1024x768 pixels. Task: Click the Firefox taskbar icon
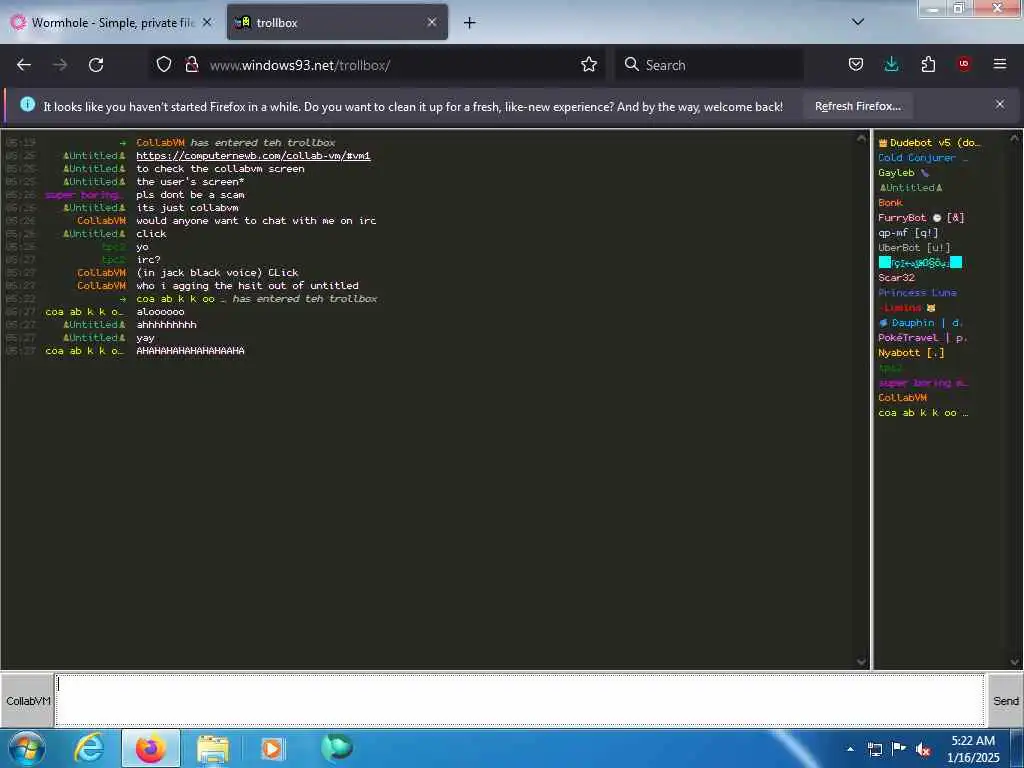click(151, 748)
